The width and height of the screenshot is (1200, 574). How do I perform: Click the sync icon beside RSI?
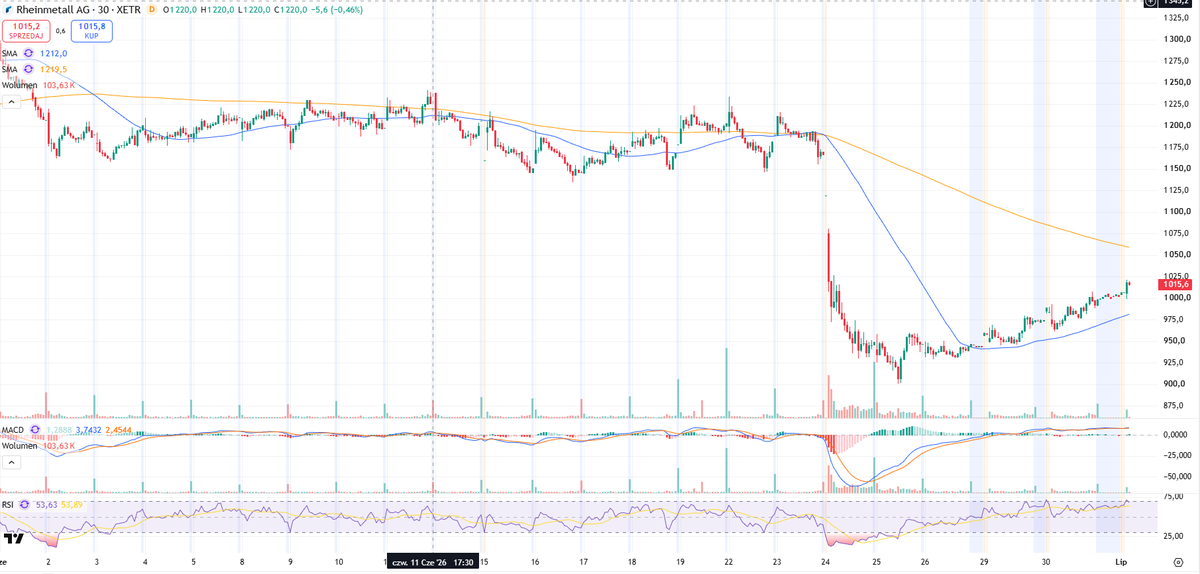(24, 505)
